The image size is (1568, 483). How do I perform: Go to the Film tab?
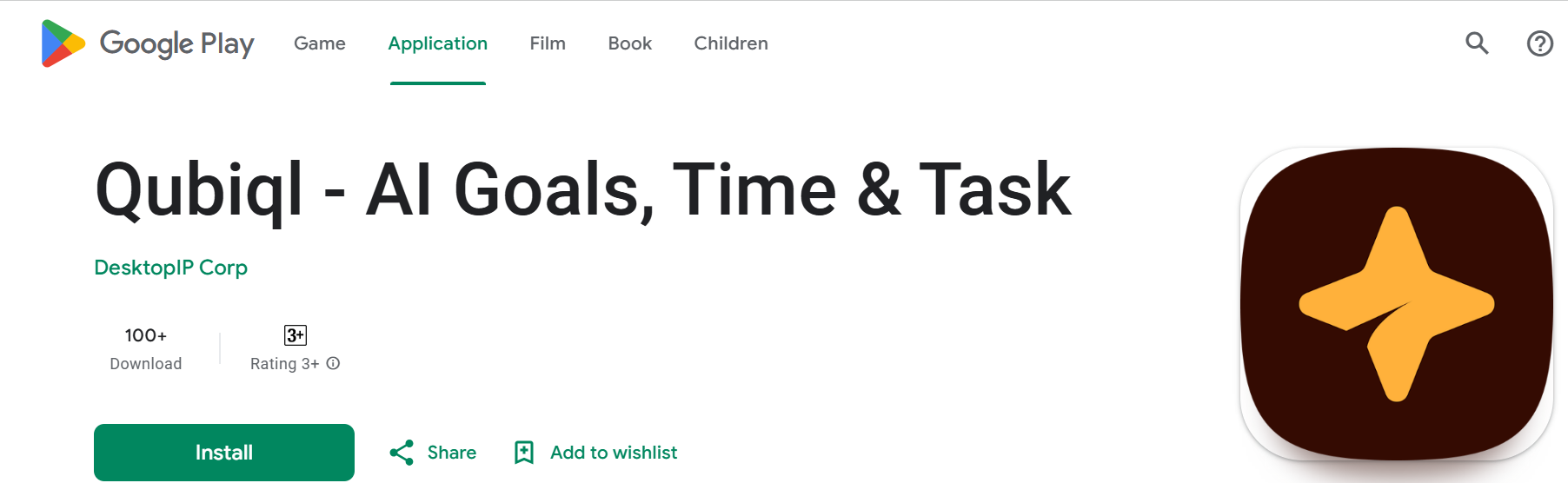(548, 43)
